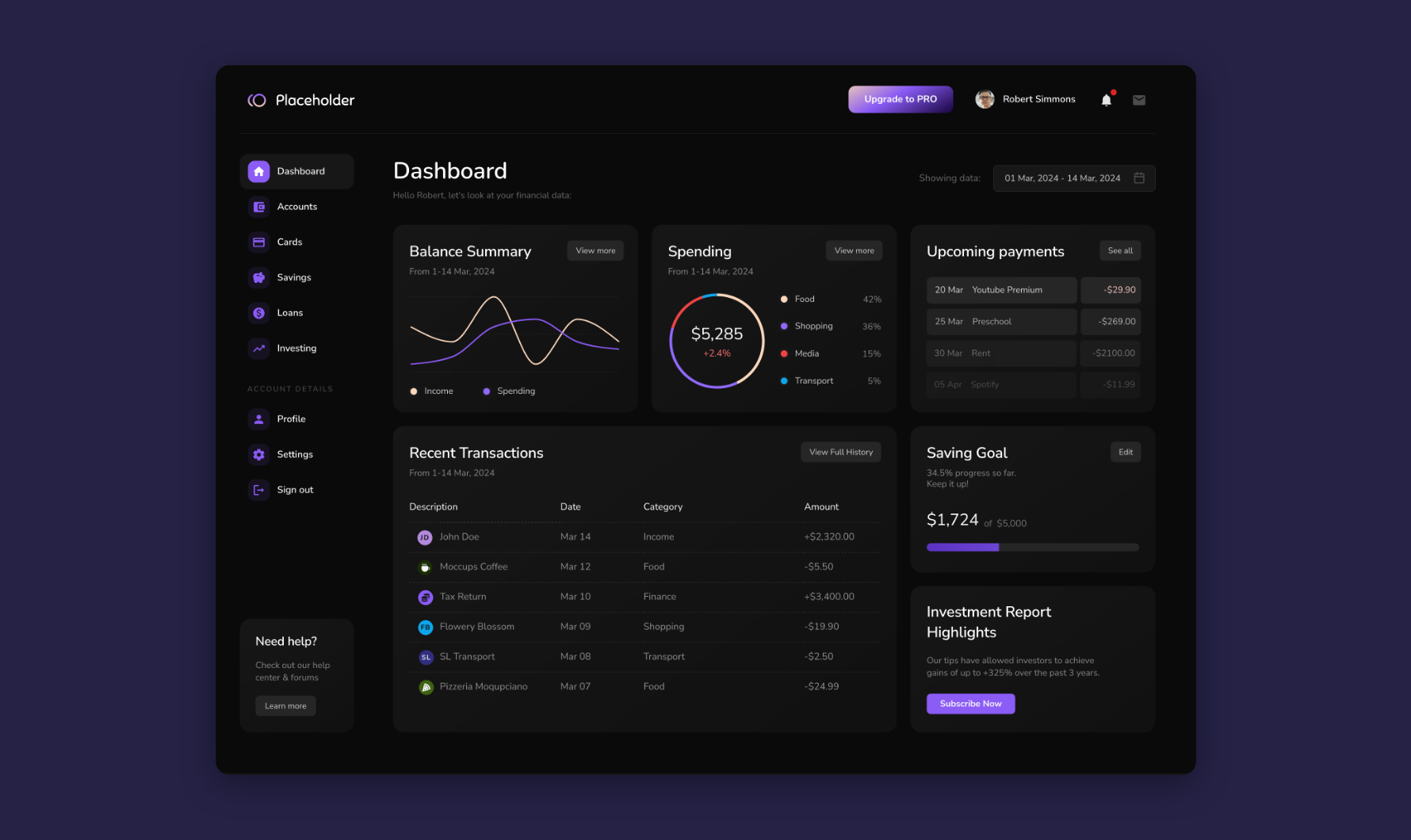This screenshot has height=840, width=1411.
Task: Open the 01 Mar - 14 Mar date picker
Action: click(x=1074, y=178)
